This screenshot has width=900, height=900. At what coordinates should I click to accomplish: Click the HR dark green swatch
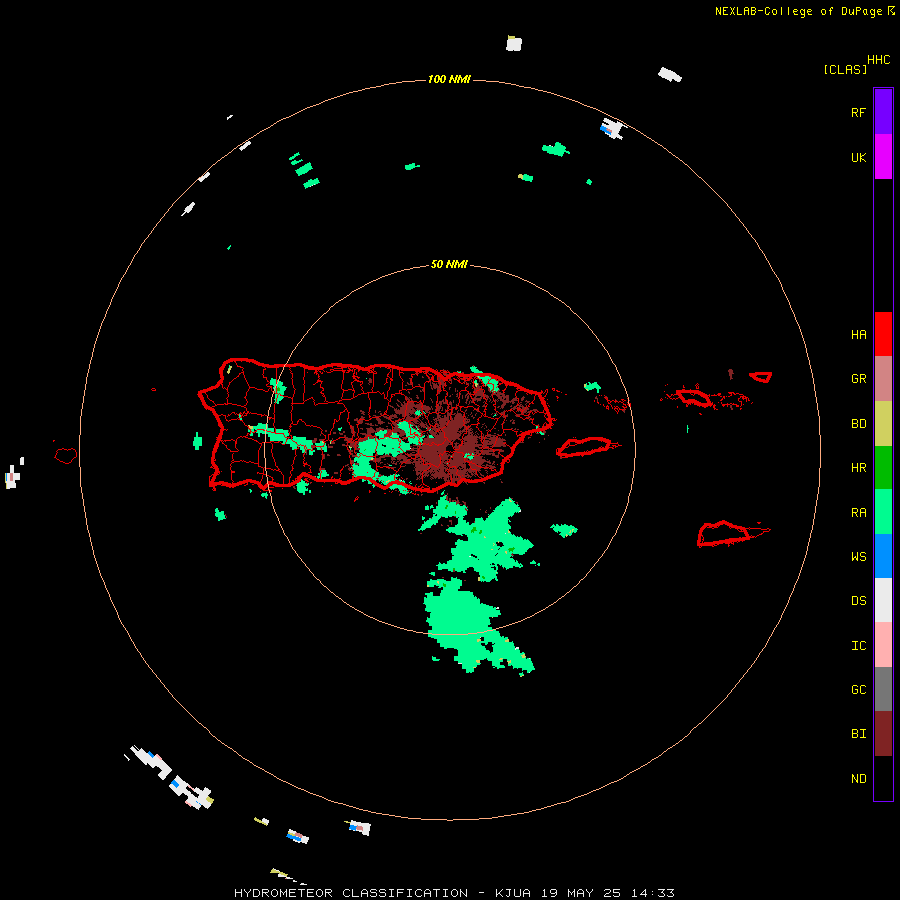coord(883,467)
